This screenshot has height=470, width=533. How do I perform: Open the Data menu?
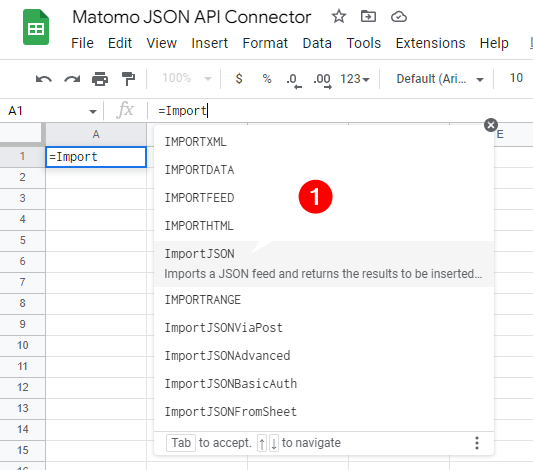click(x=317, y=43)
